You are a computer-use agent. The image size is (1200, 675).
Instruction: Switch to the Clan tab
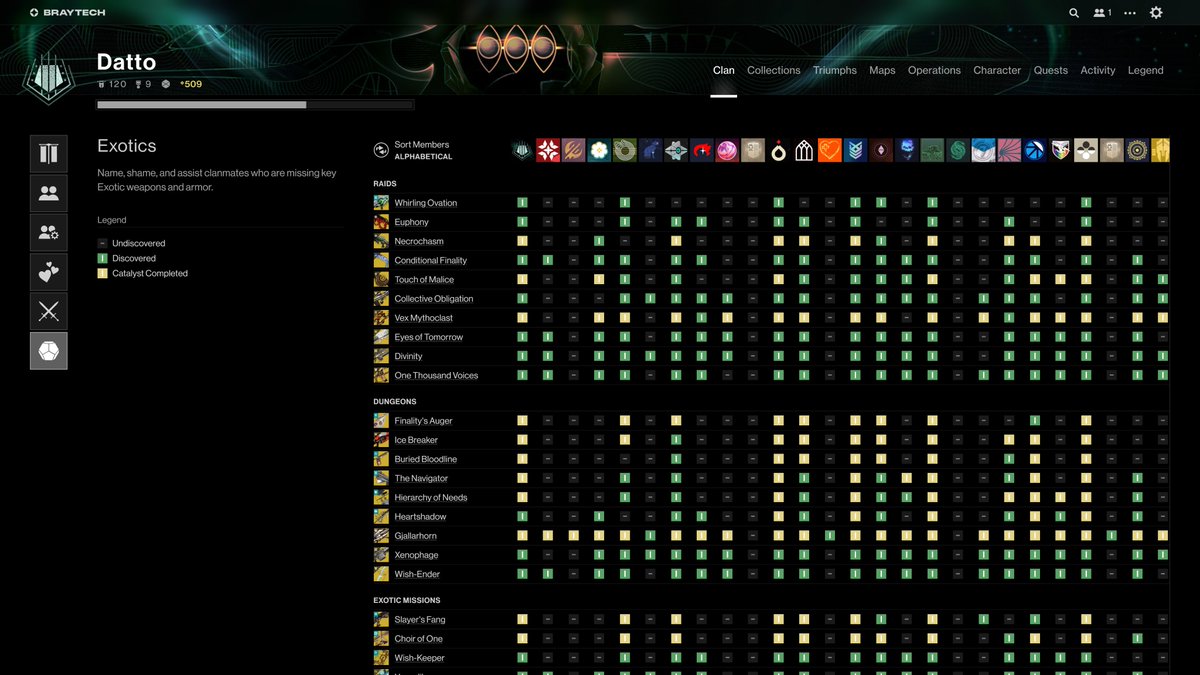(724, 70)
